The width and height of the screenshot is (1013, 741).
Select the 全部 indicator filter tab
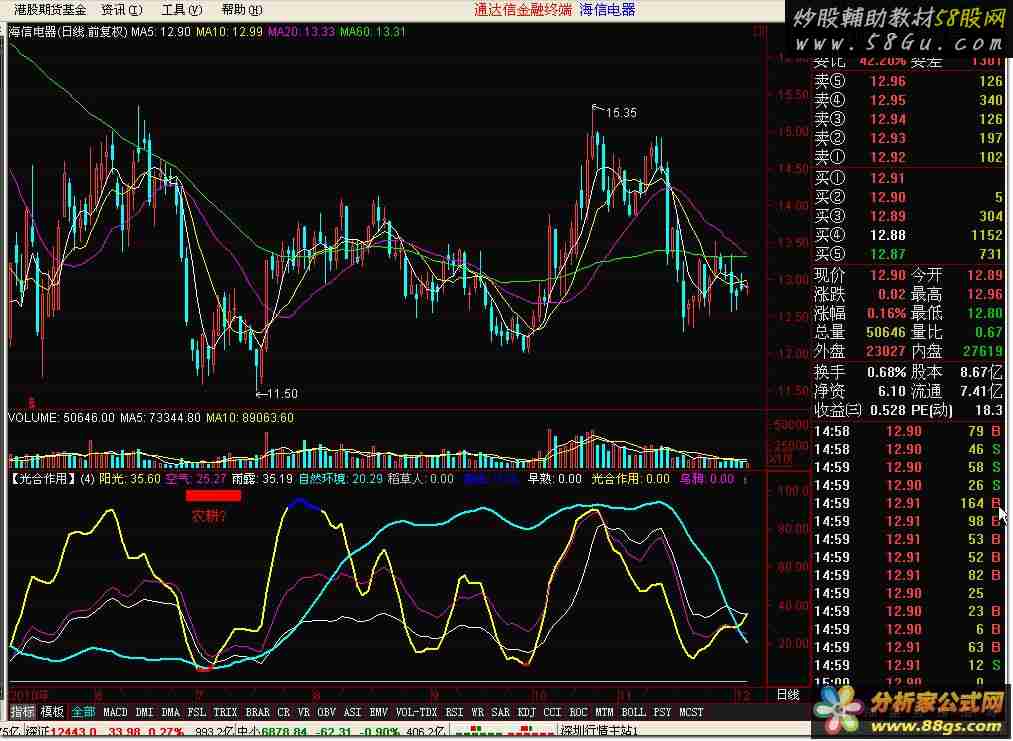[83, 712]
